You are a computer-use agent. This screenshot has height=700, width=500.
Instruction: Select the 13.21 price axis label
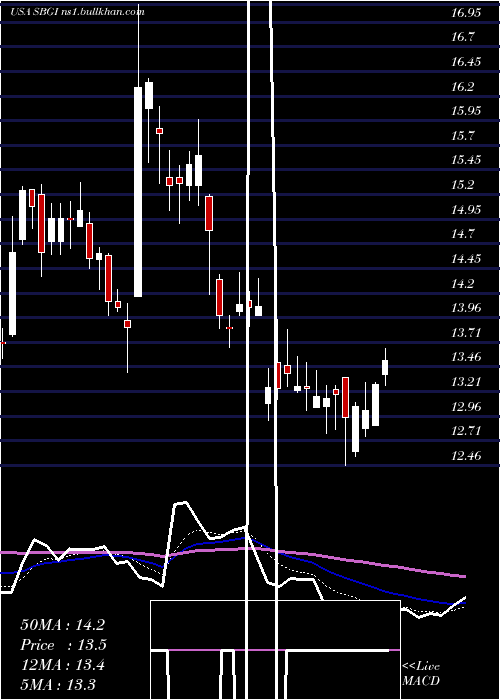[x=466, y=382]
